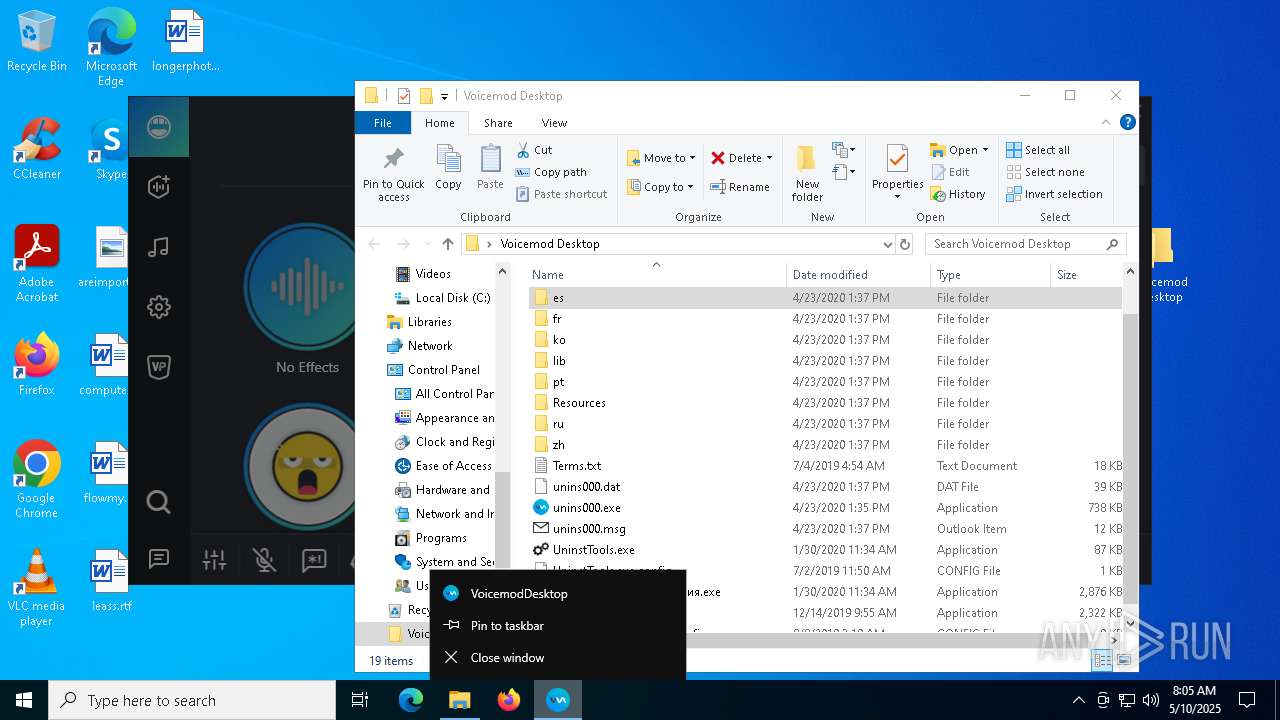Open Voicemod voice changer face icon
1280x720 pixels.
pos(159,127)
